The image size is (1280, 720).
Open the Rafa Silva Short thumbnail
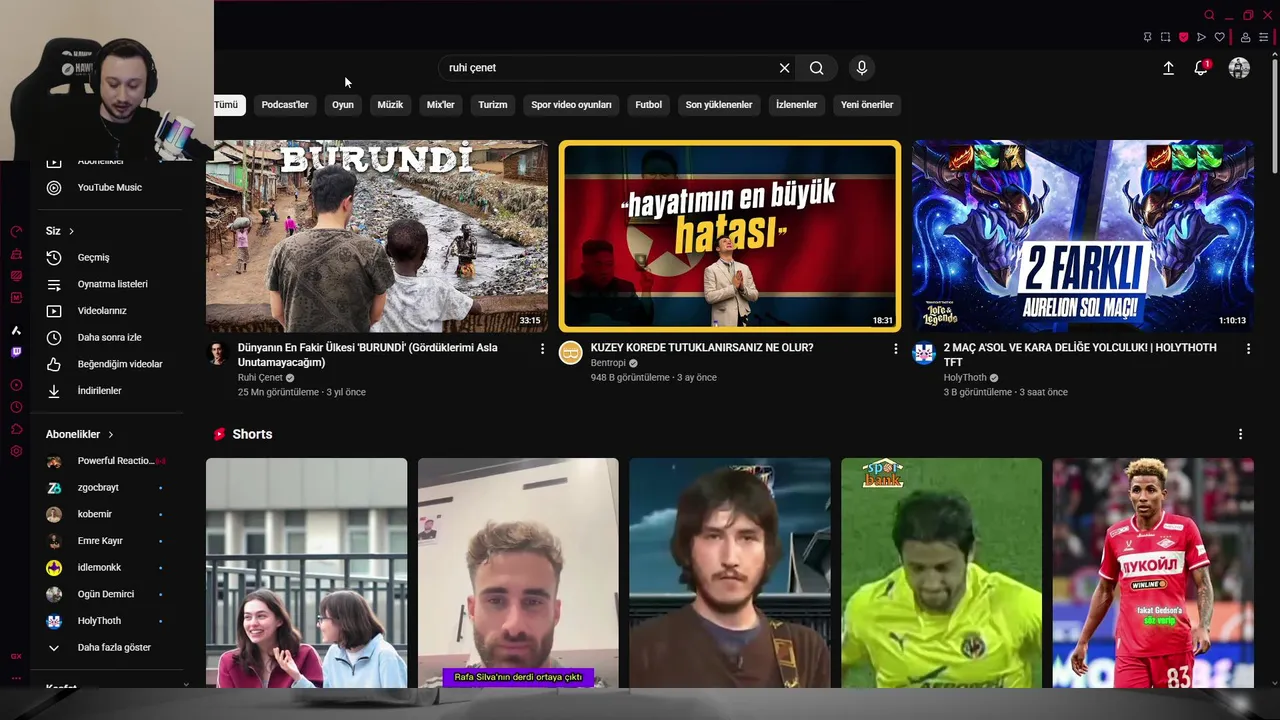(x=518, y=573)
